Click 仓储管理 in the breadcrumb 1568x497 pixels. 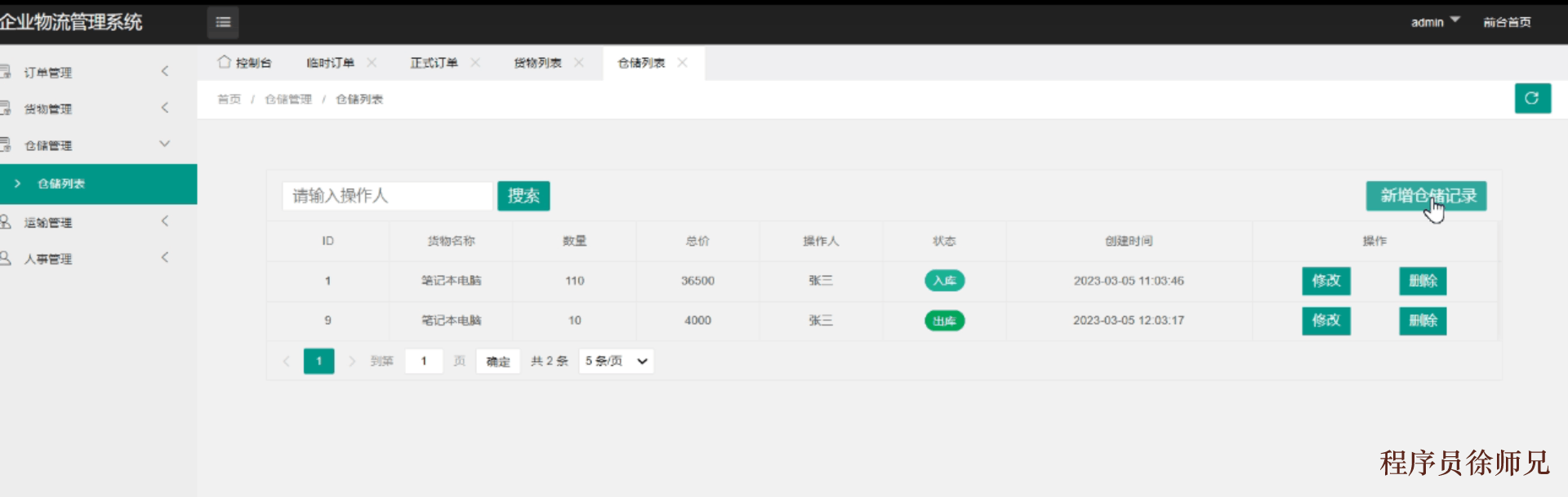(x=288, y=99)
